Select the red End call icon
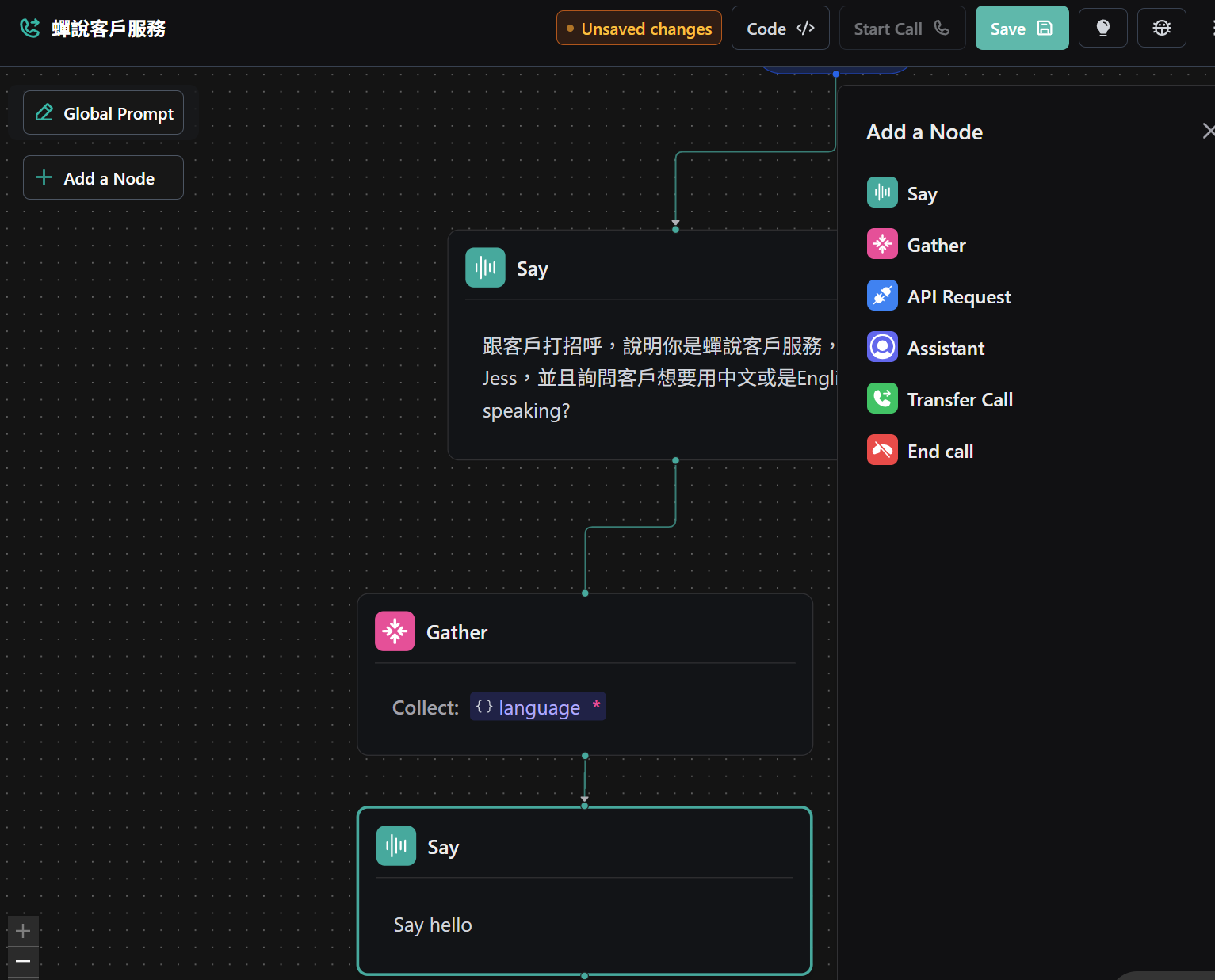The image size is (1215, 980). point(882,450)
